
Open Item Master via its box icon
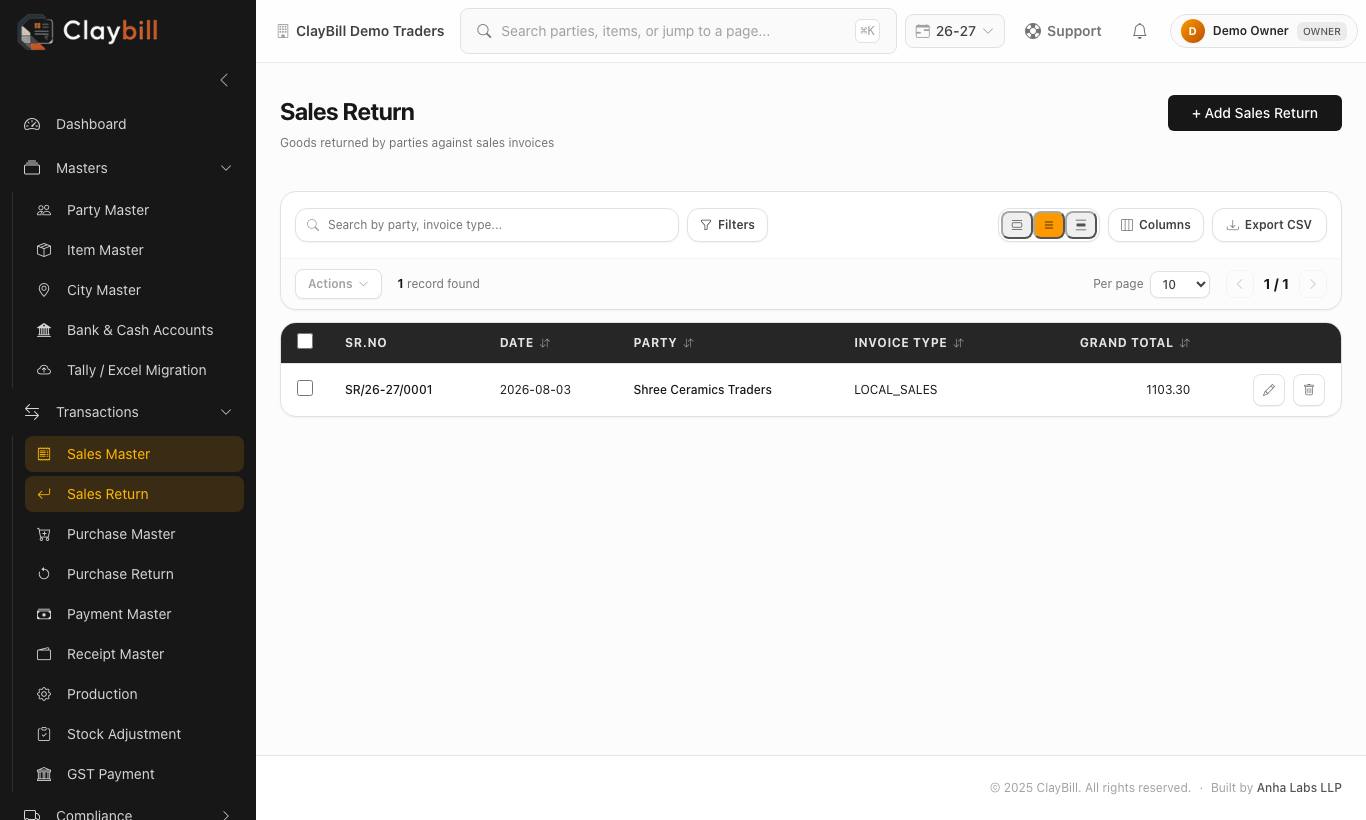point(44,250)
